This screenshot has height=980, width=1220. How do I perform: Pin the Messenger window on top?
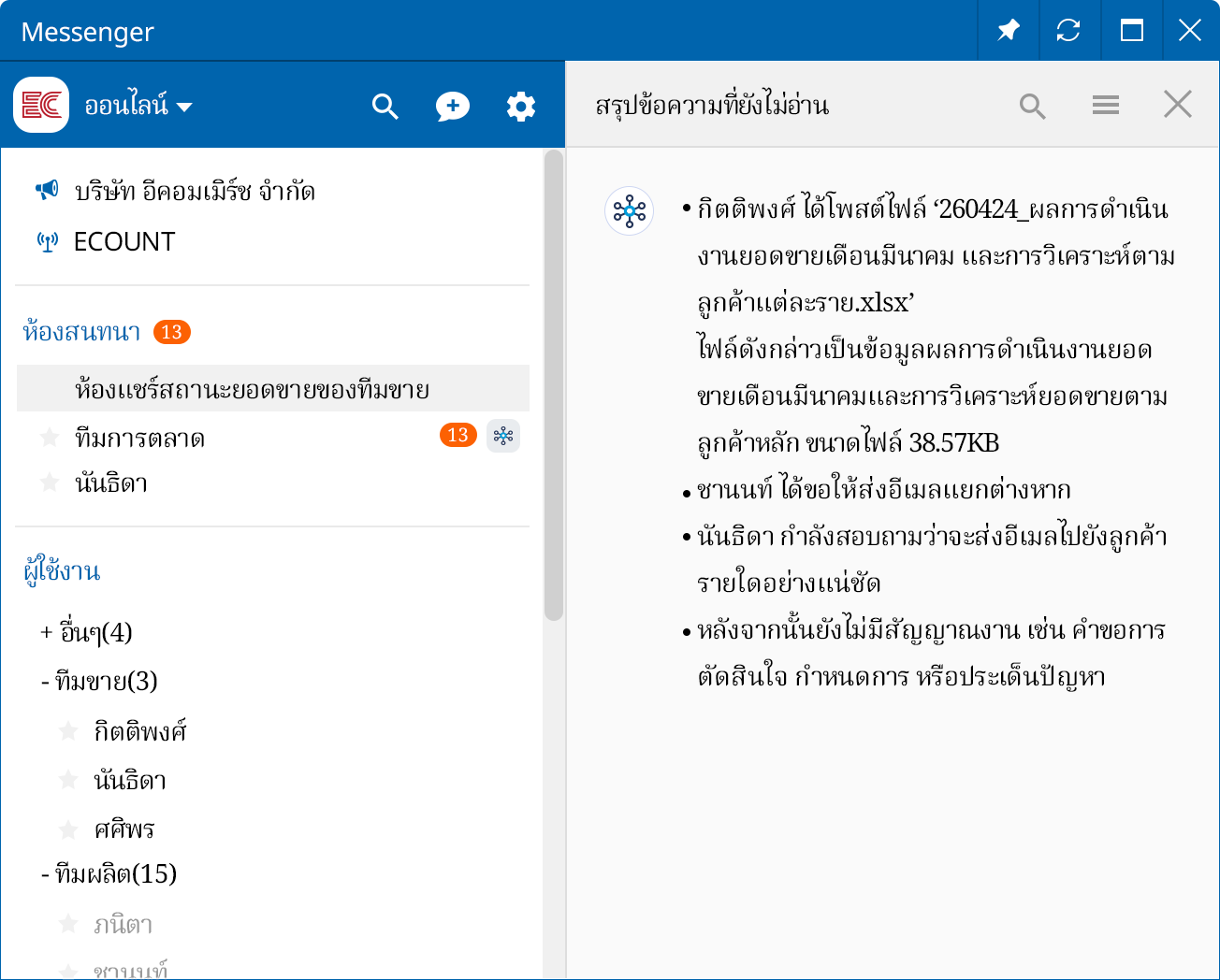click(x=1008, y=31)
